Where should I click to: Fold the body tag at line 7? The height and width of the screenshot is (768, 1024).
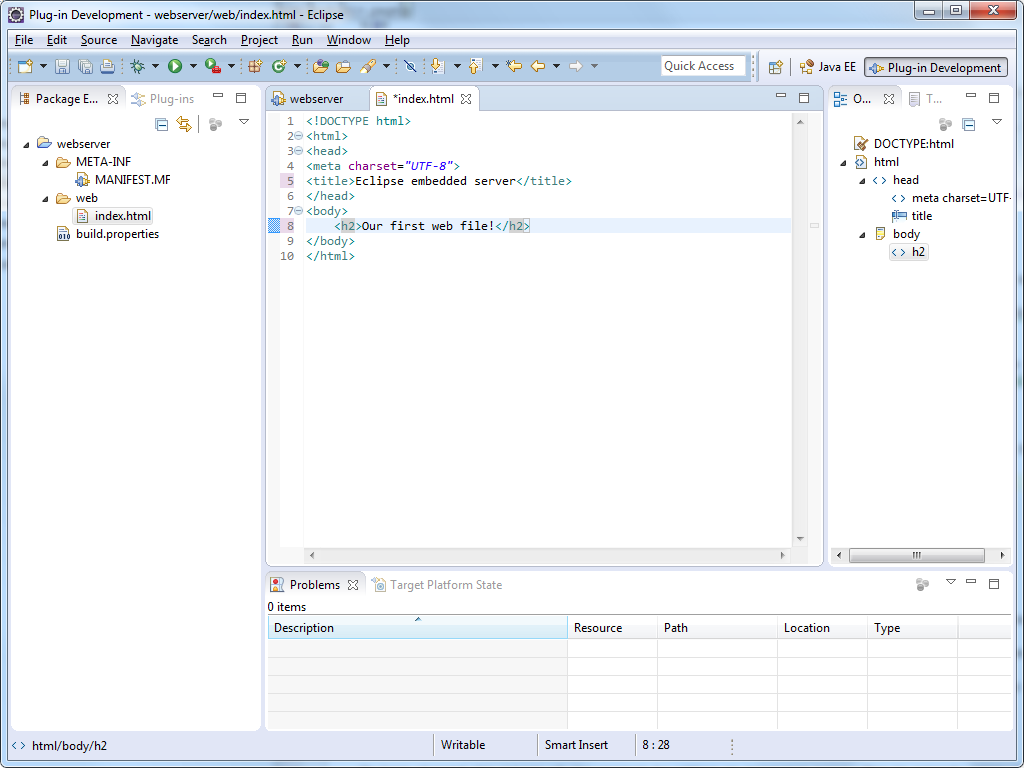tap(299, 211)
